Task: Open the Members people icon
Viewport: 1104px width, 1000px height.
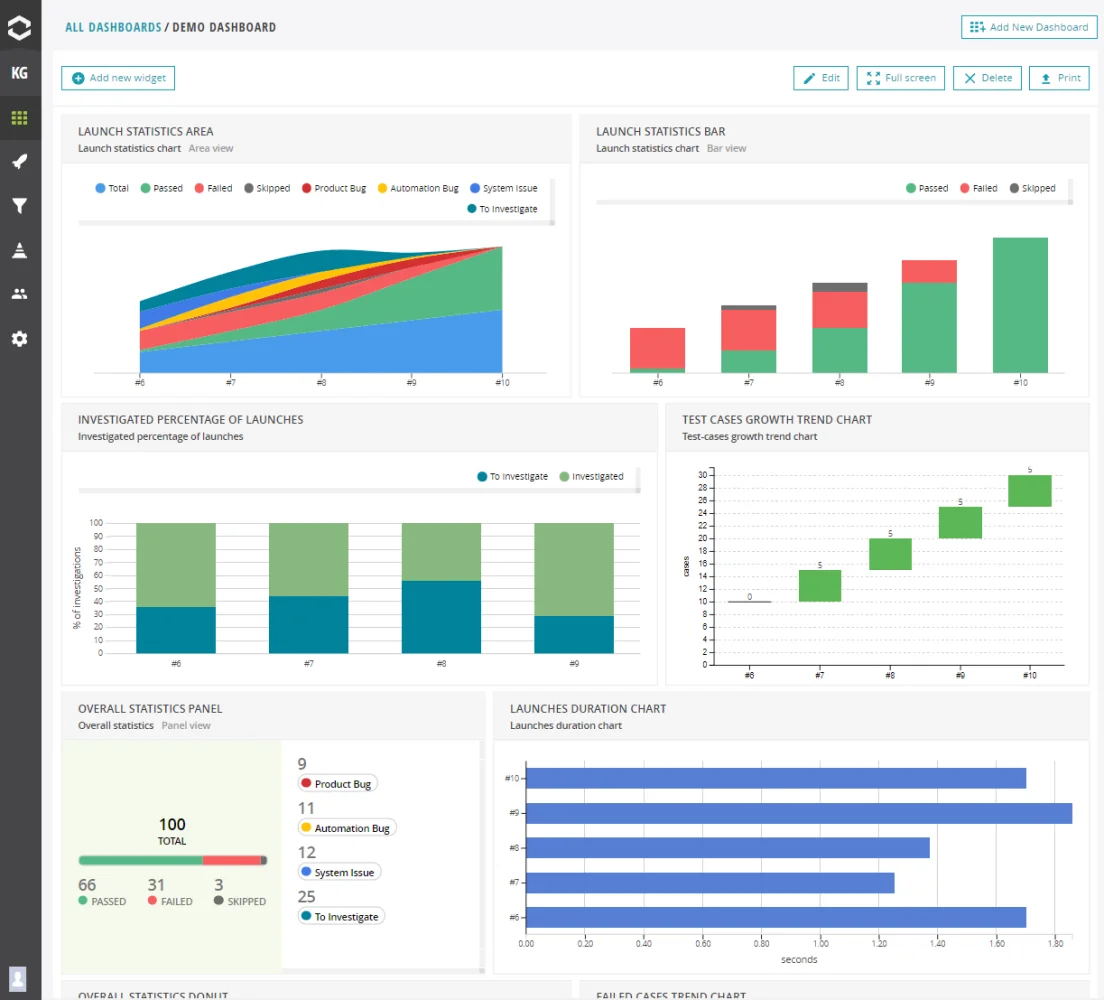Action: (20, 294)
